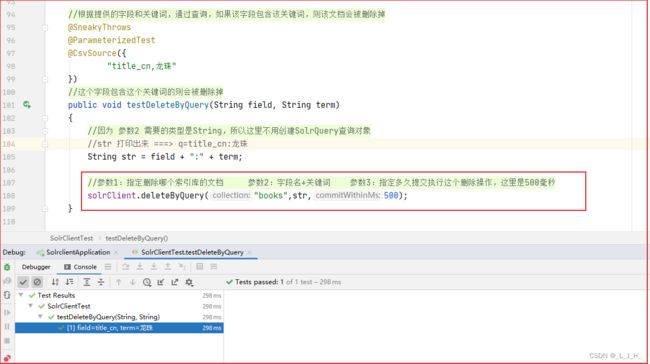Click the deleteByQuery method call

(x=172, y=195)
